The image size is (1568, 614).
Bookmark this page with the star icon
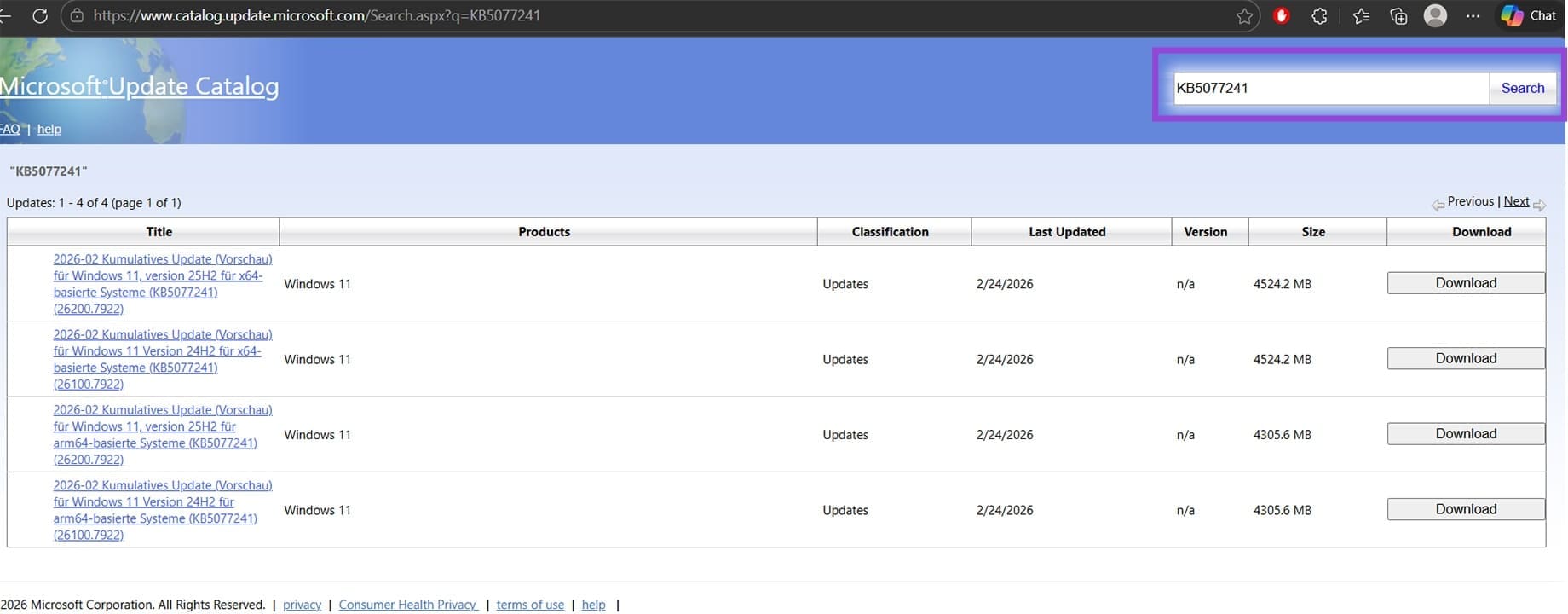pos(1244,16)
